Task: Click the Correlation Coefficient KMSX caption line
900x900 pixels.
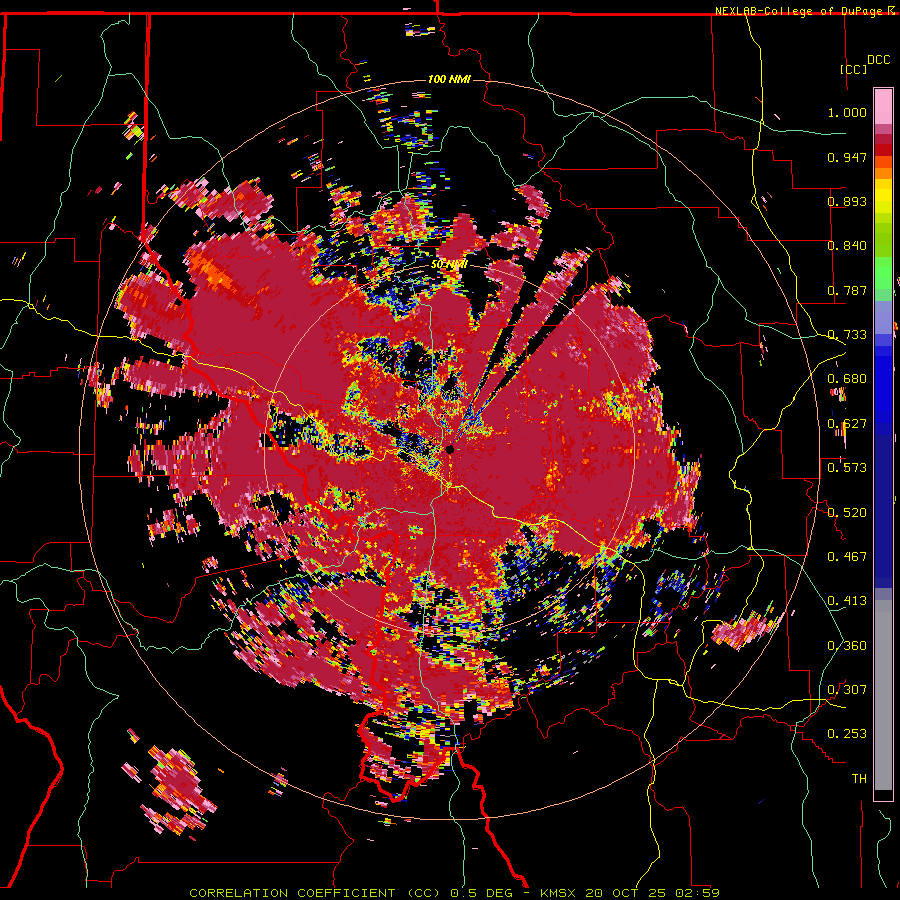Action: [x=454, y=893]
